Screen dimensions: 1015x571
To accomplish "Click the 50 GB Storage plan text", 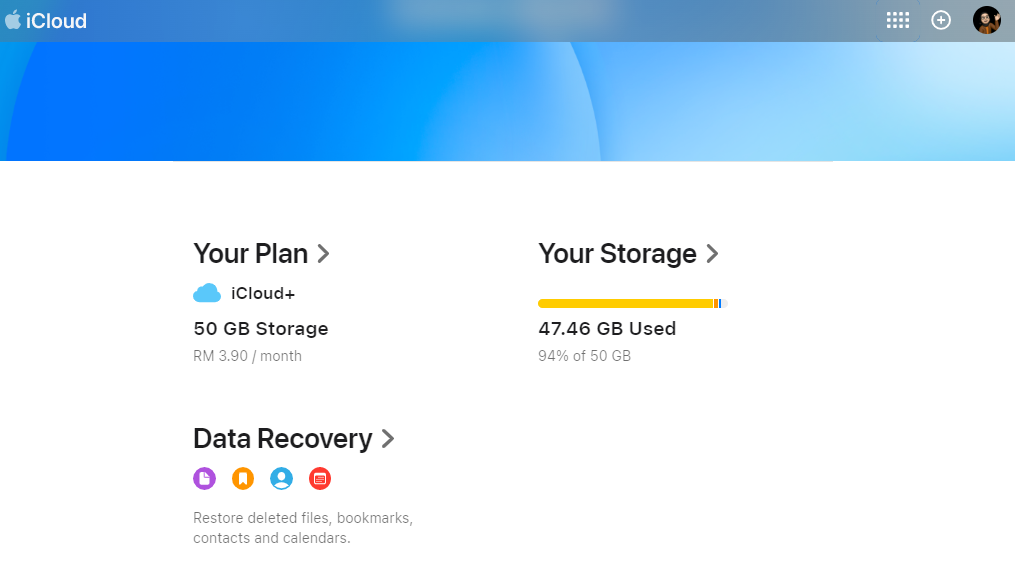I will click(260, 329).
